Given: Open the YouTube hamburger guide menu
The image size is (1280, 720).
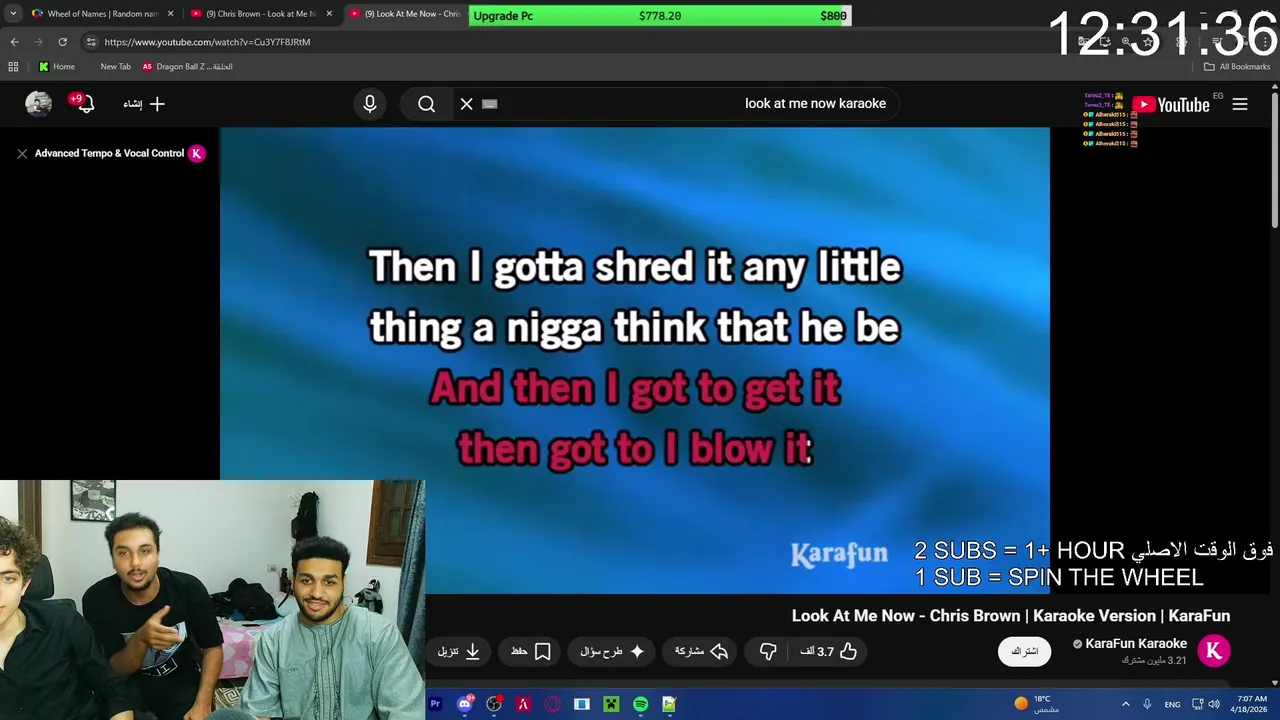Looking at the screenshot, I should click(1240, 104).
